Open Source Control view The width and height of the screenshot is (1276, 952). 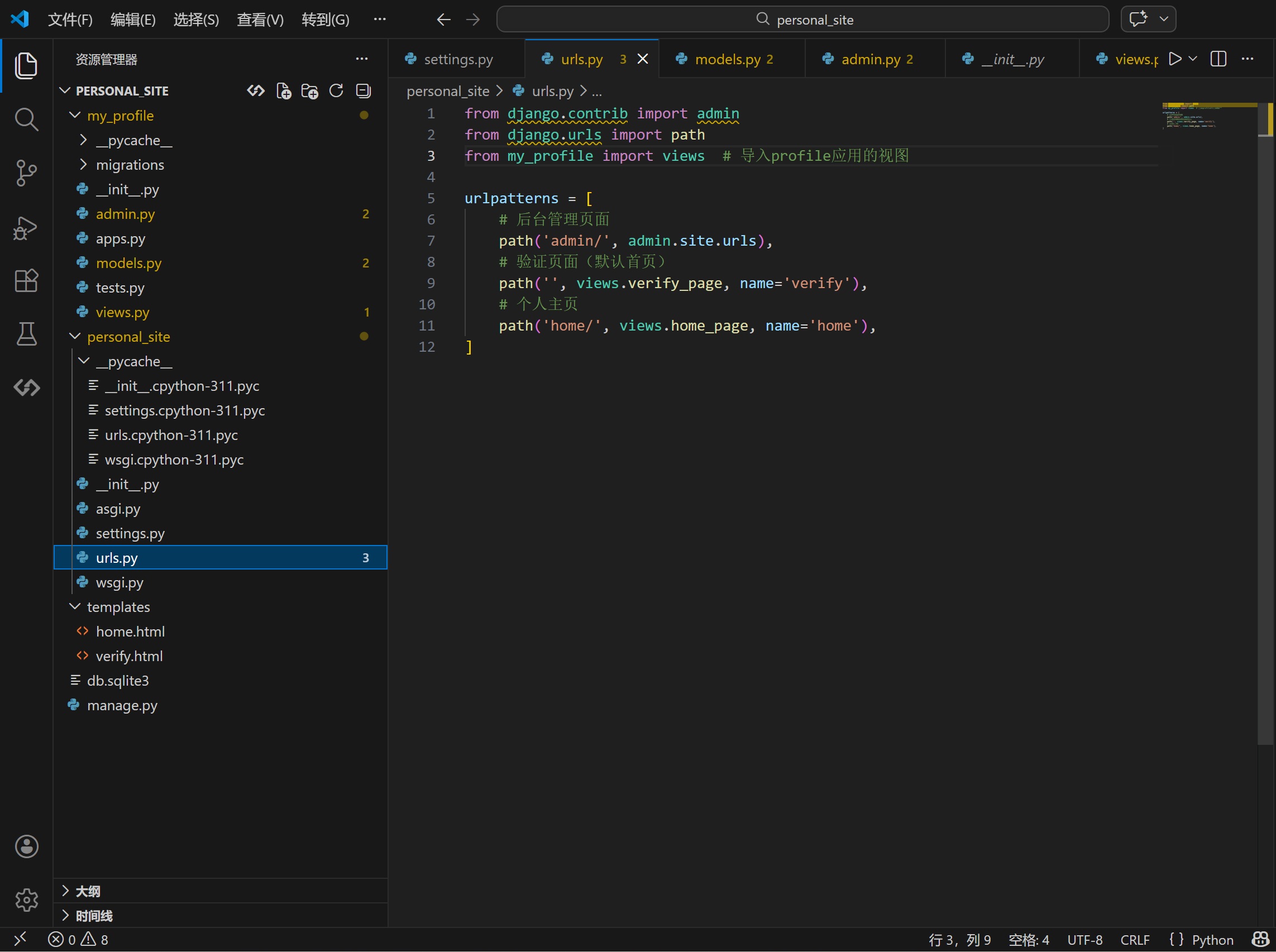[26, 173]
